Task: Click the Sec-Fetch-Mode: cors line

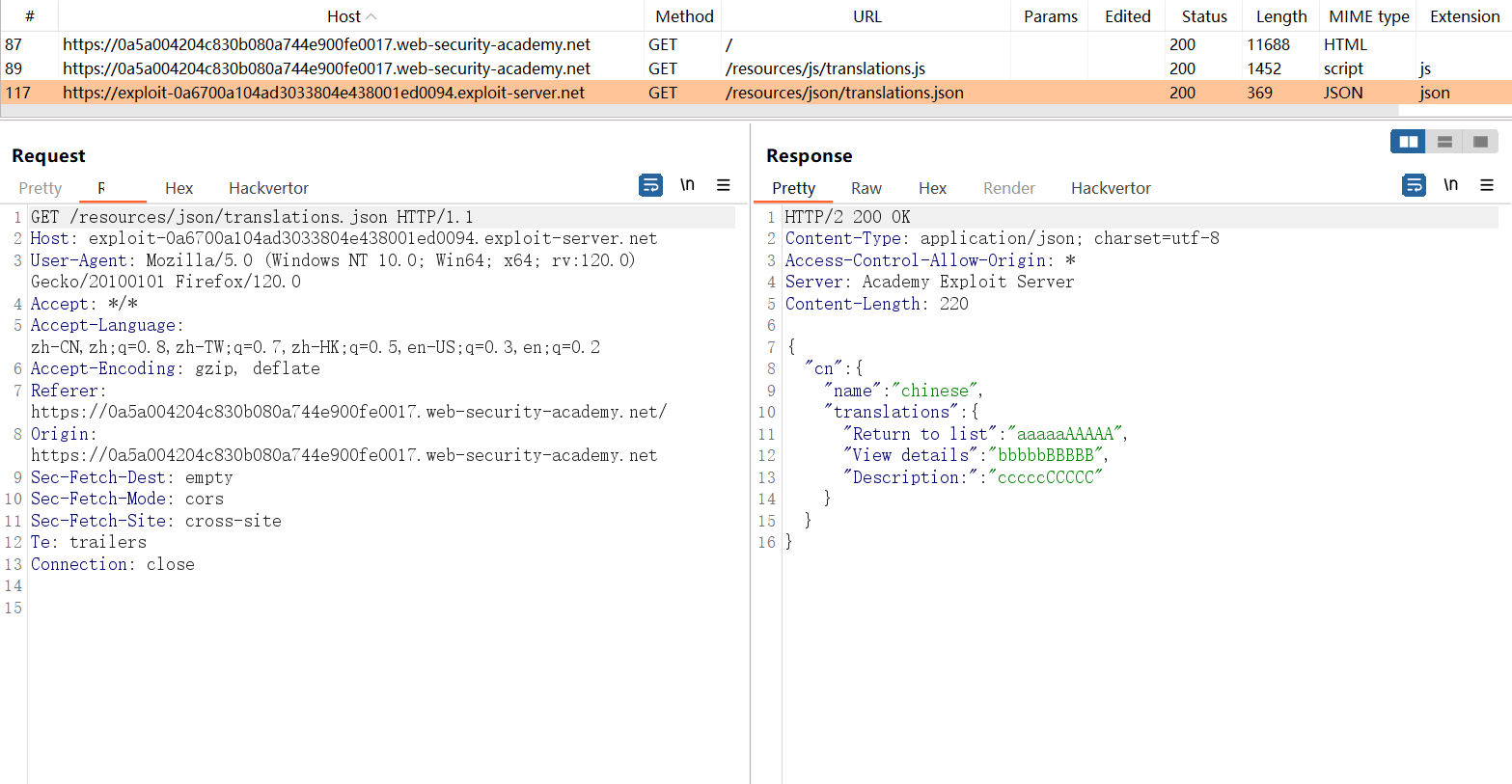Action: pos(126,499)
